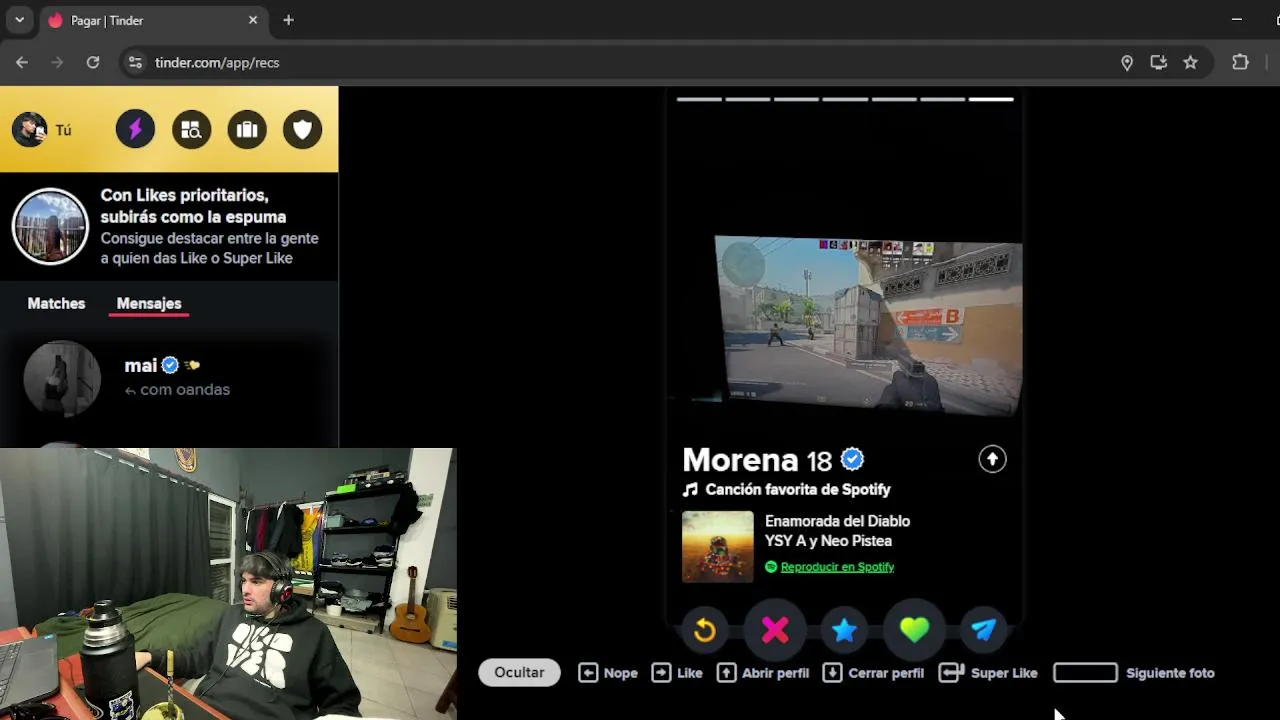Image resolution: width=1280 pixels, height=720 pixels.
Task: Click the yellow Rewind arrow button
Action: point(705,629)
